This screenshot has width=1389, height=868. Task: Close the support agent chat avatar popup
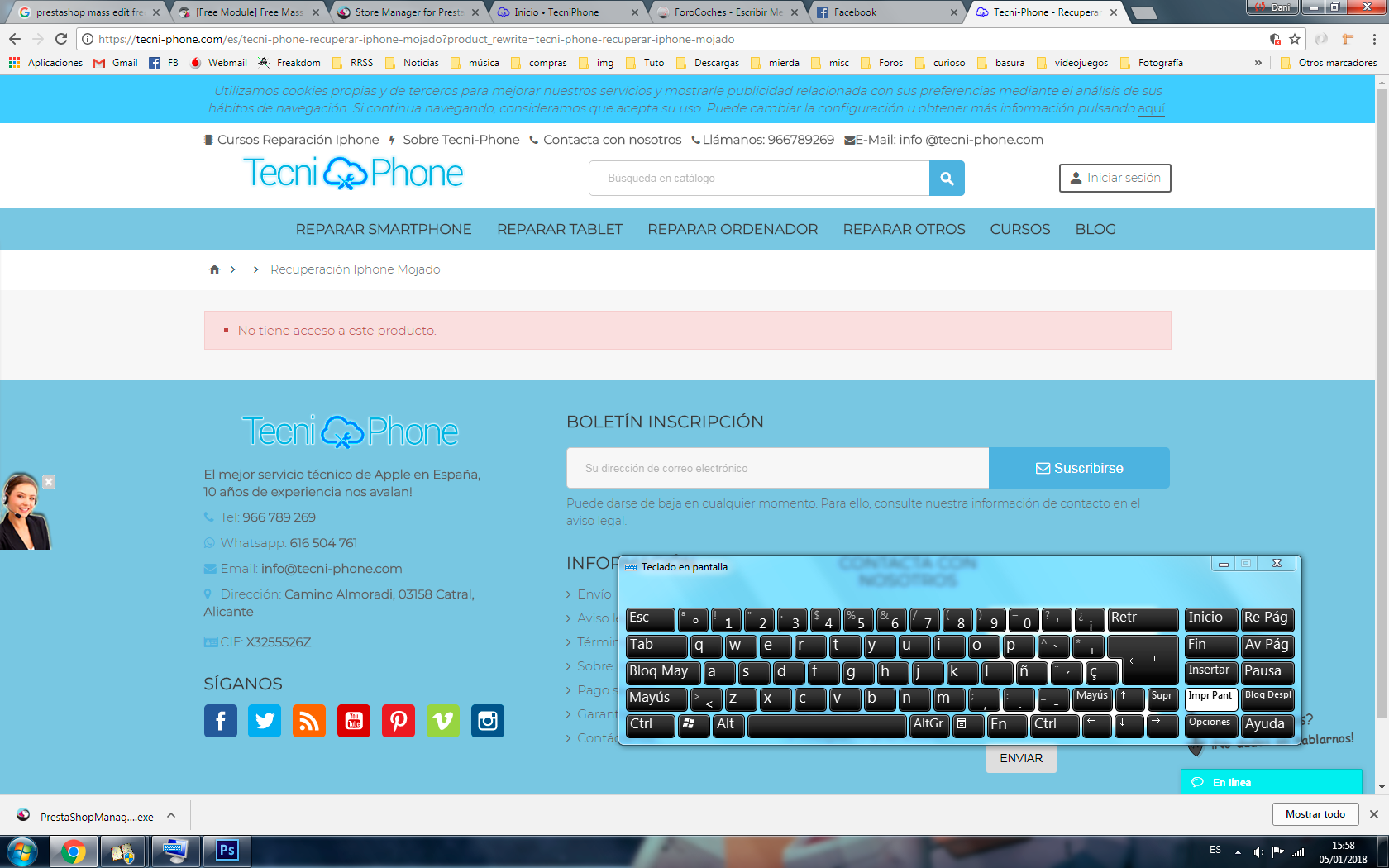tap(49, 482)
